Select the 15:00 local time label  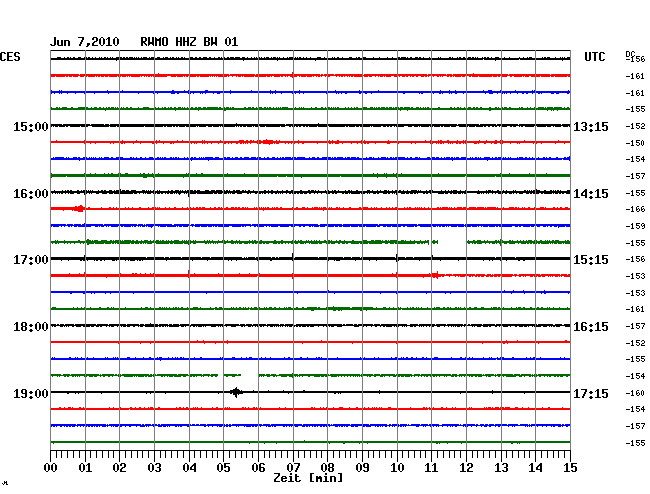[x=31, y=126]
